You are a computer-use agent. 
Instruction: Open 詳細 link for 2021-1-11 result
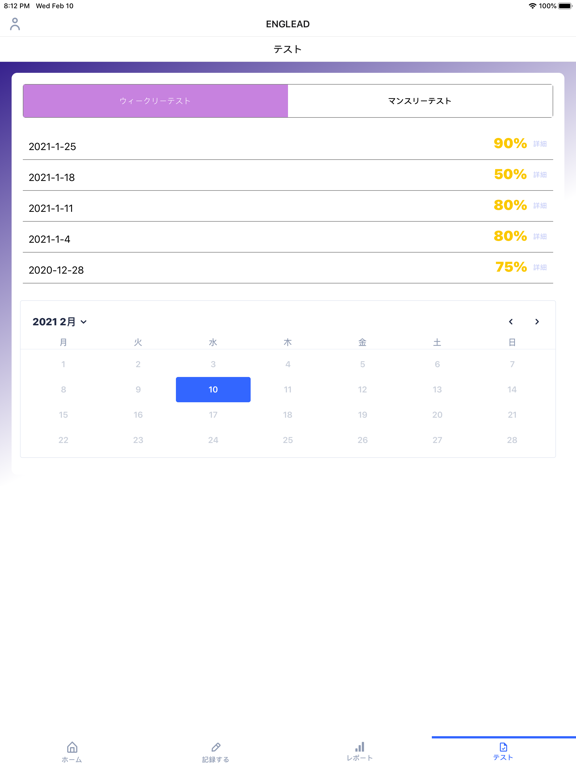pyautogui.click(x=540, y=206)
